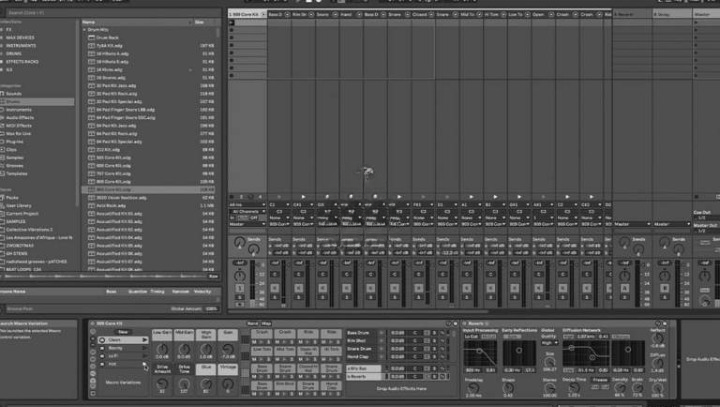Screen dimensions: 720x407
Task: Select the Hi Tom drum pad
Action: point(331,350)
